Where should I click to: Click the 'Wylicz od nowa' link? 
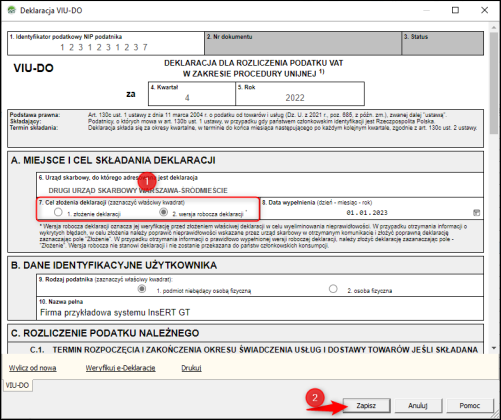tap(33, 368)
